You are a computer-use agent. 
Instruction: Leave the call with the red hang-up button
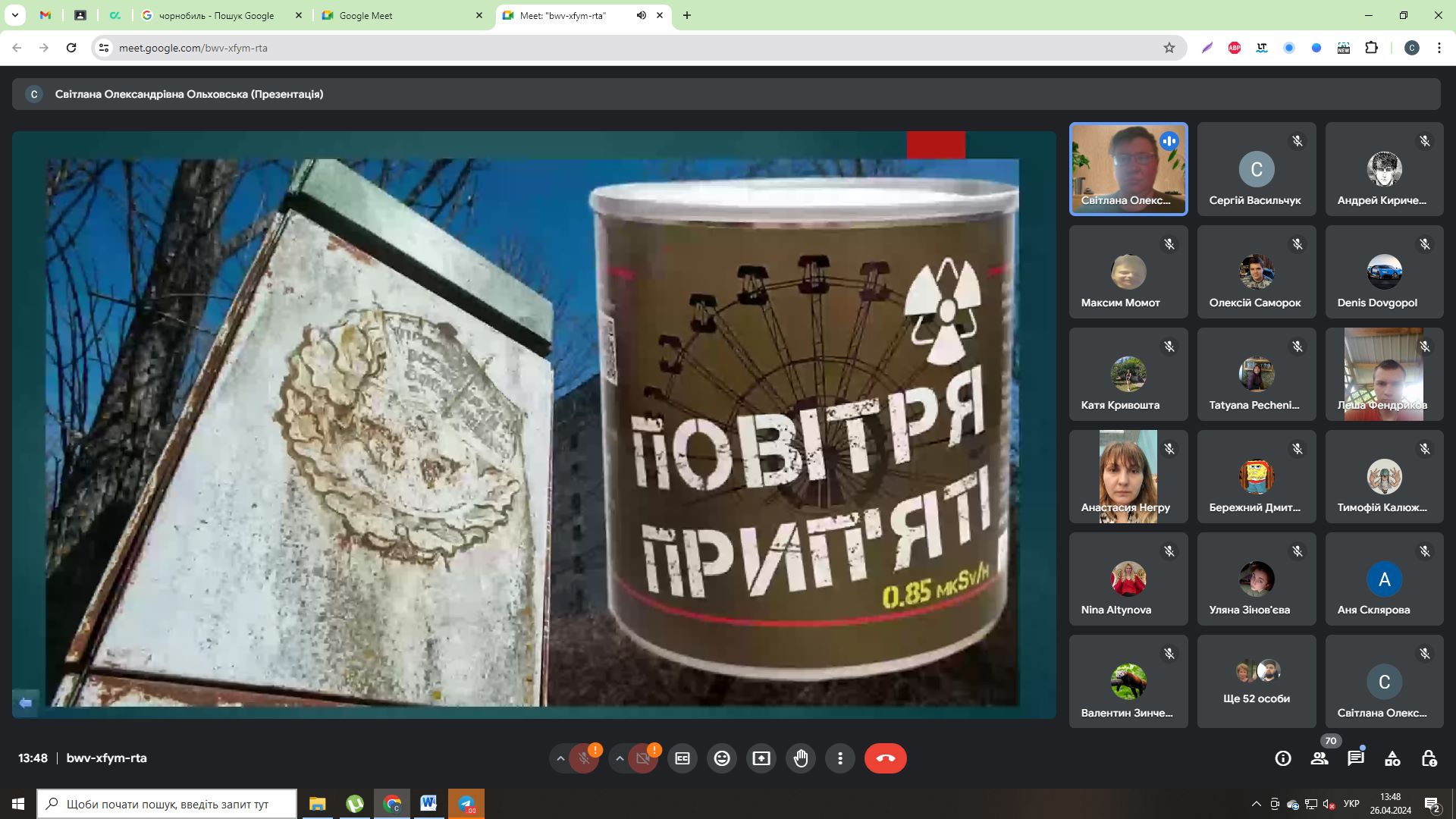886,758
